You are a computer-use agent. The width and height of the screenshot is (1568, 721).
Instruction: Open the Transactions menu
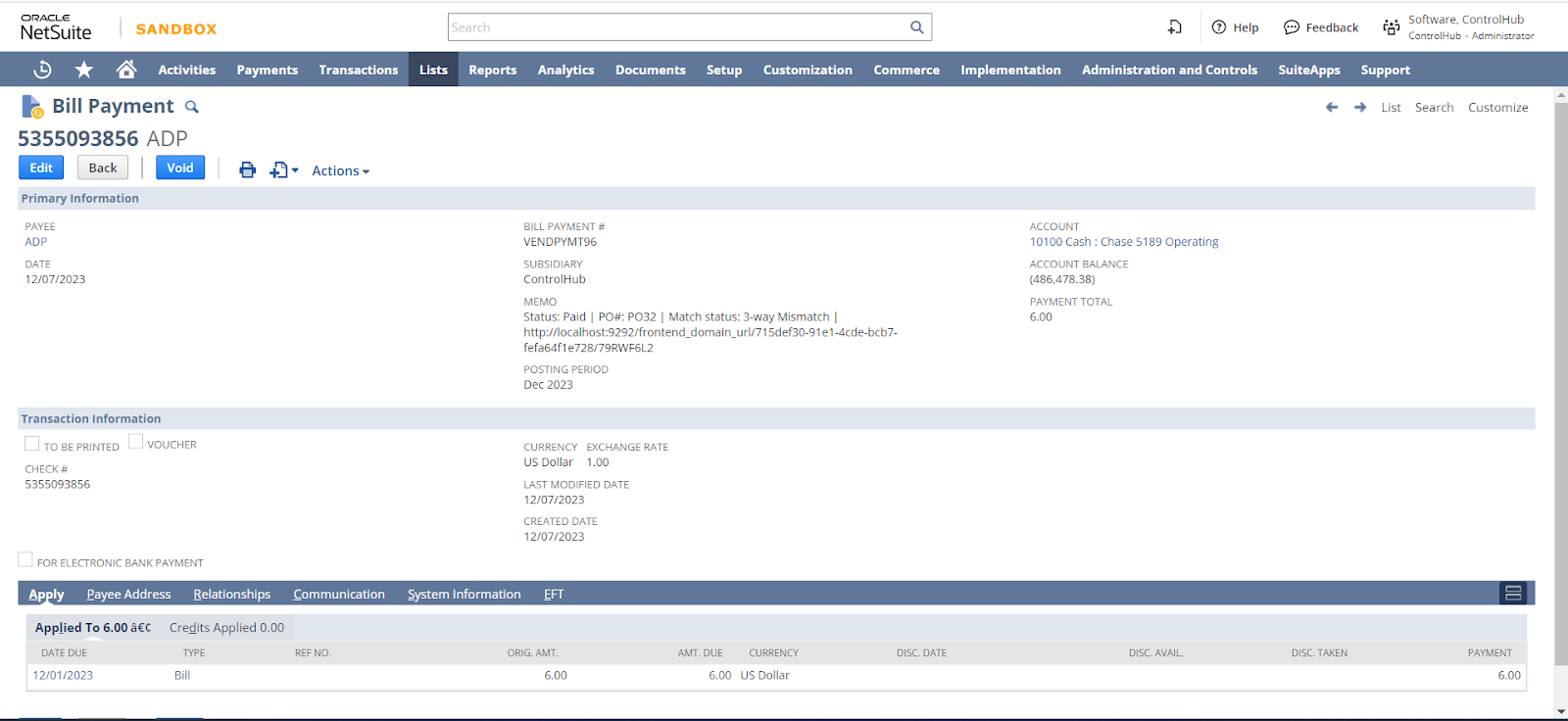pyautogui.click(x=359, y=70)
